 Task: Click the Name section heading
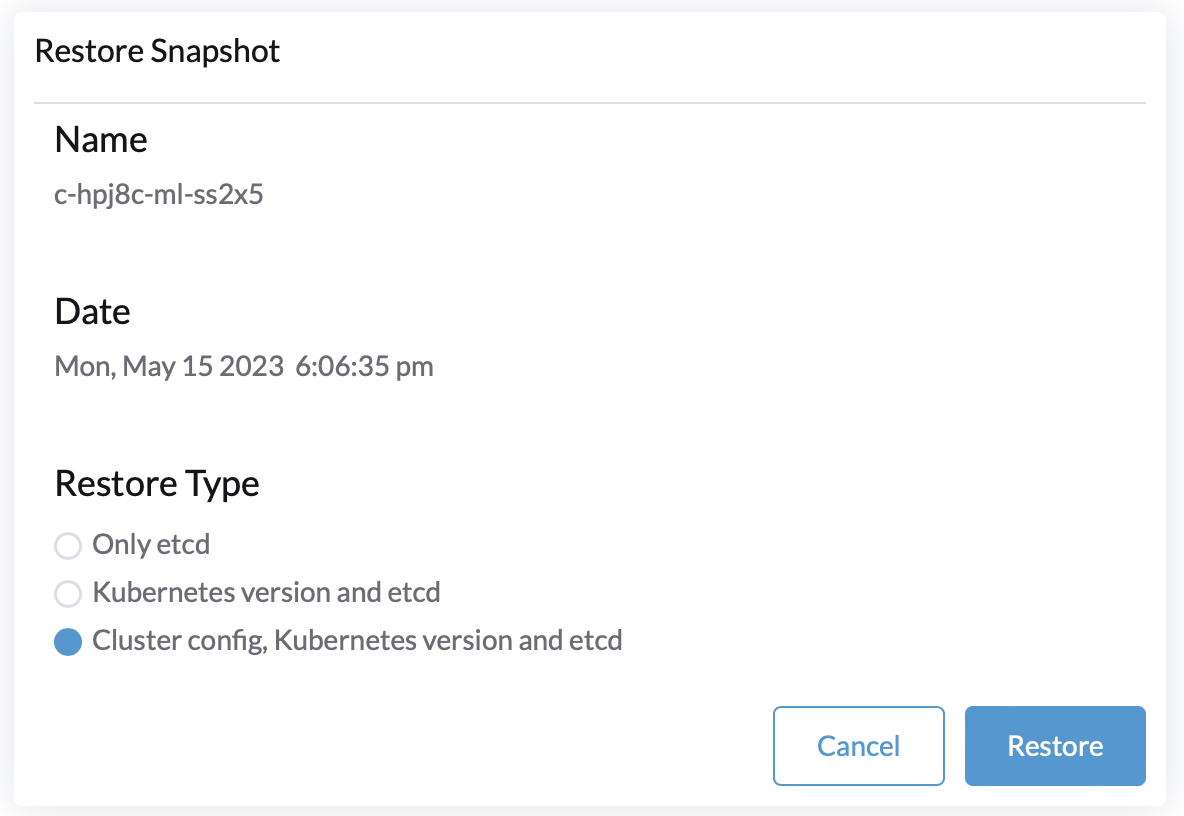[100, 140]
